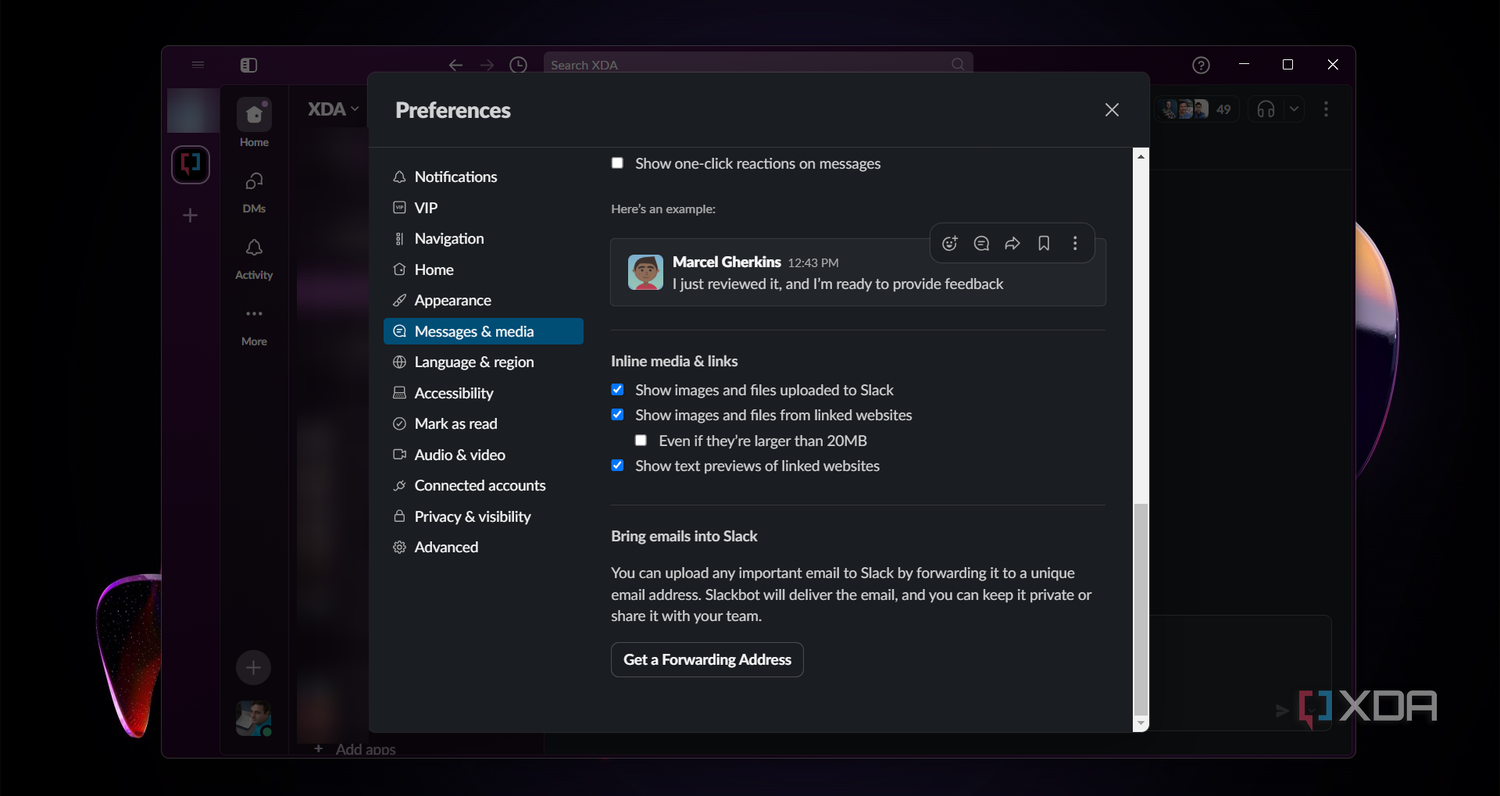Open Audio & video preferences

point(483,455)
